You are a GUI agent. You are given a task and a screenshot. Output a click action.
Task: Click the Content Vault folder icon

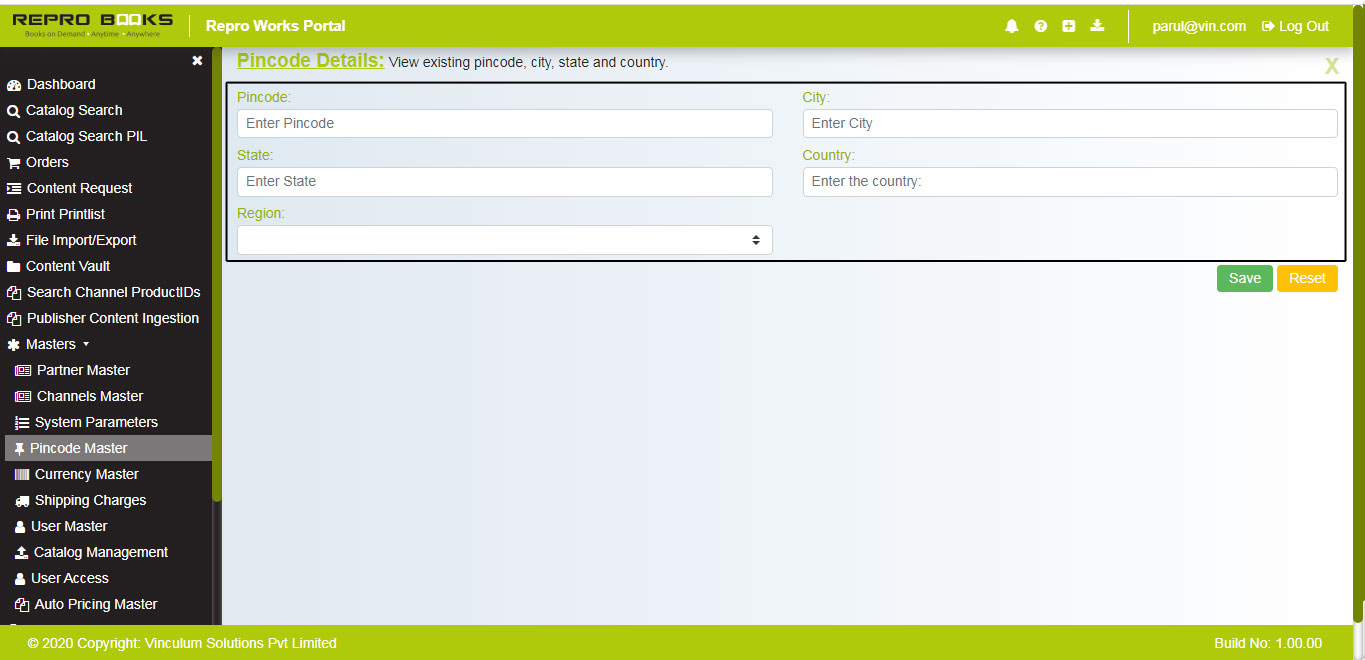click(x=14, y=267)
